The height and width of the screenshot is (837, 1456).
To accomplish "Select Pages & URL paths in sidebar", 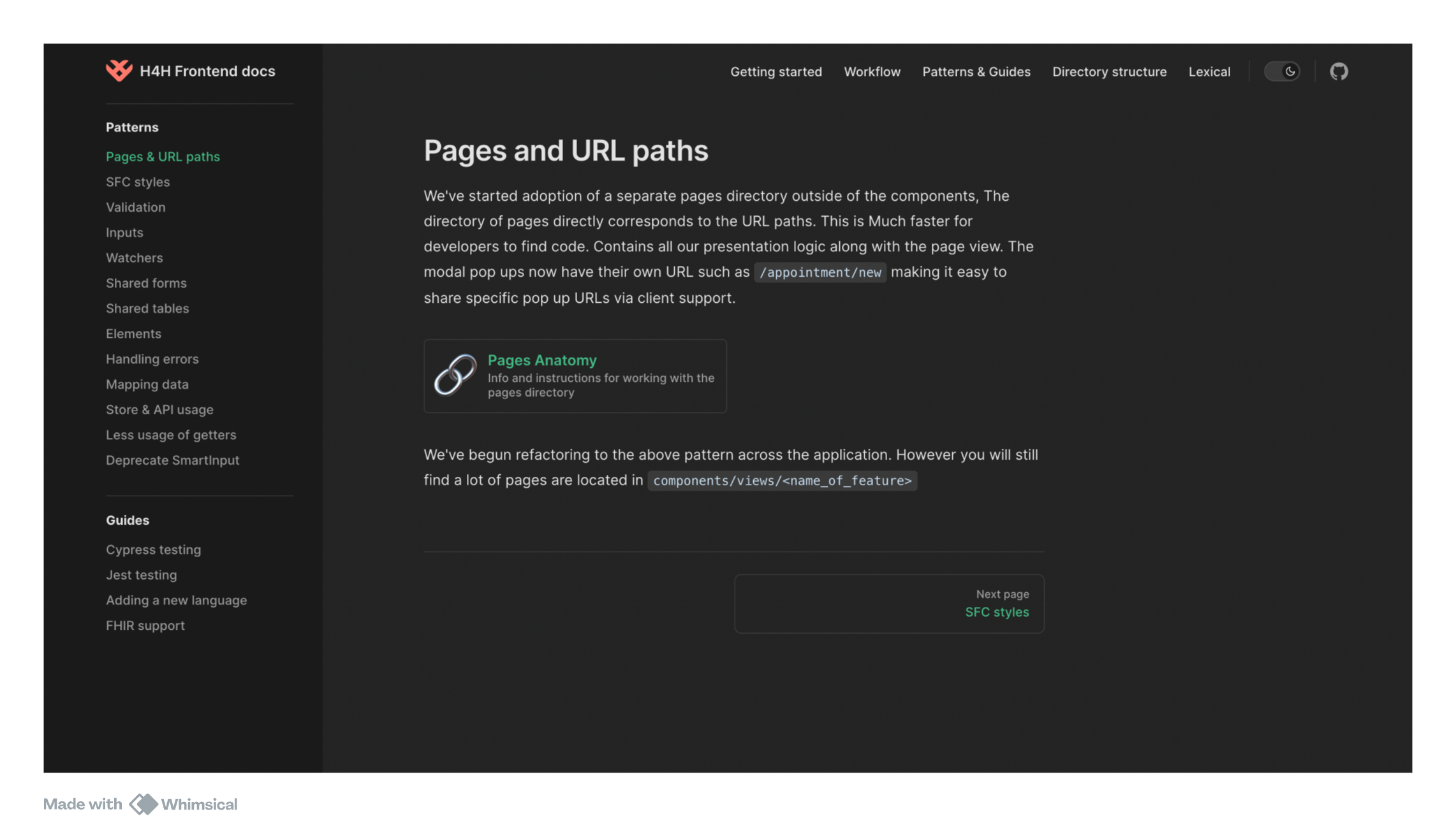I will (163, 157).
